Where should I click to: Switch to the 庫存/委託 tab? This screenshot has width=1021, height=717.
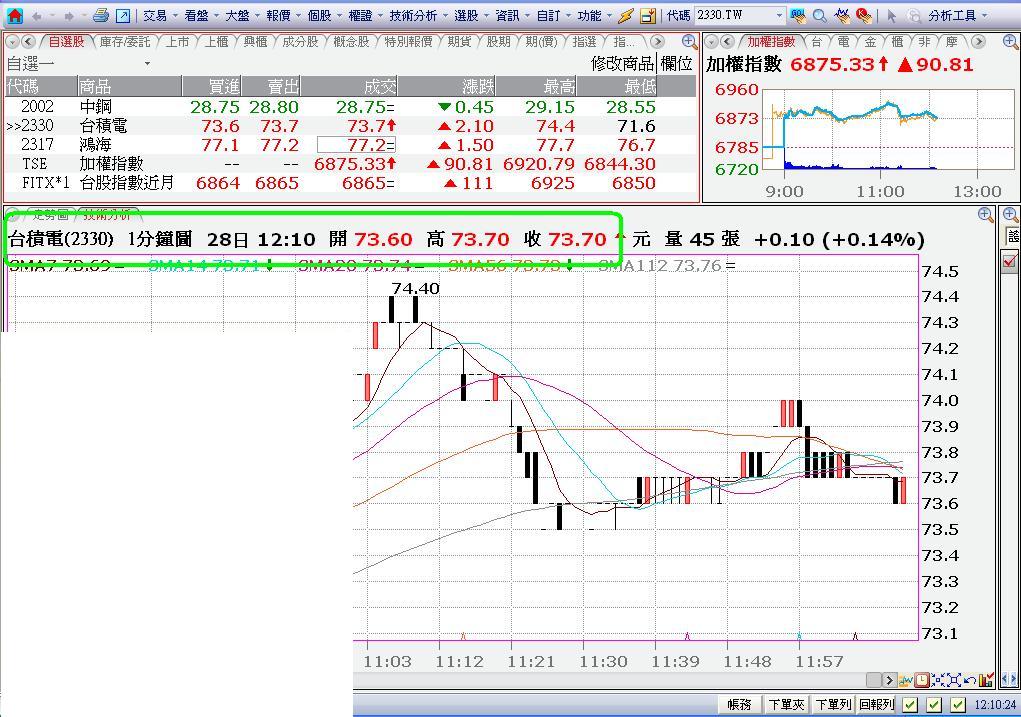(124, 42)
